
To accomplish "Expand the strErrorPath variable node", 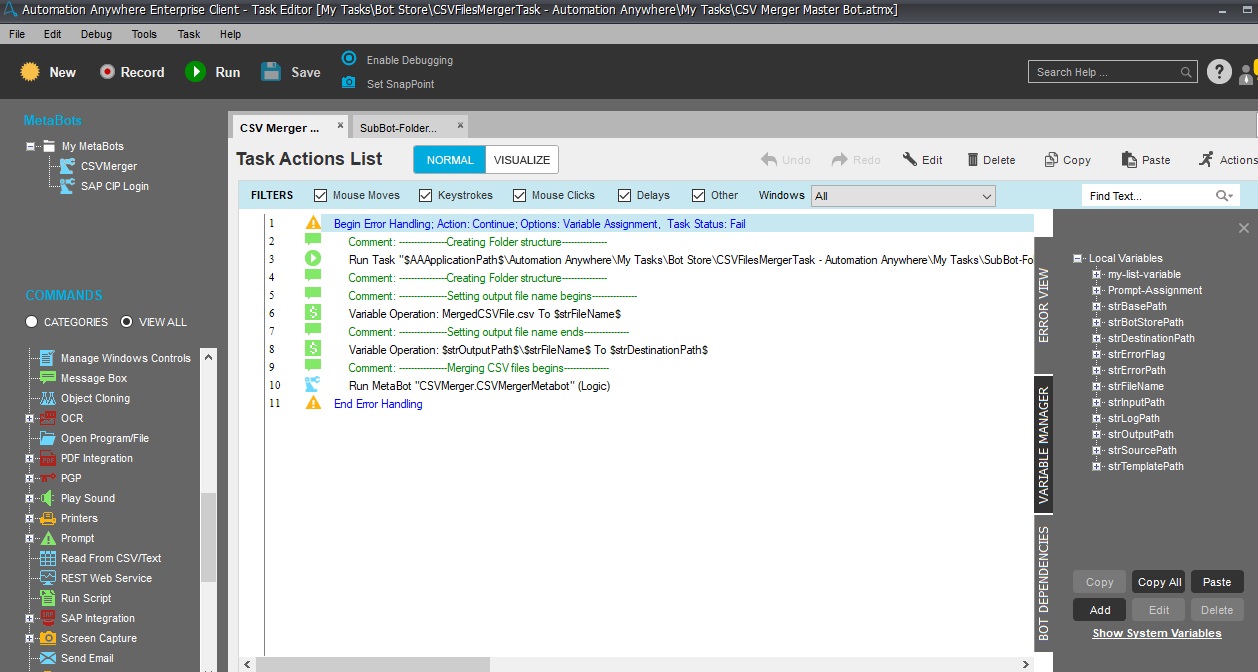I will [1096, 371].
